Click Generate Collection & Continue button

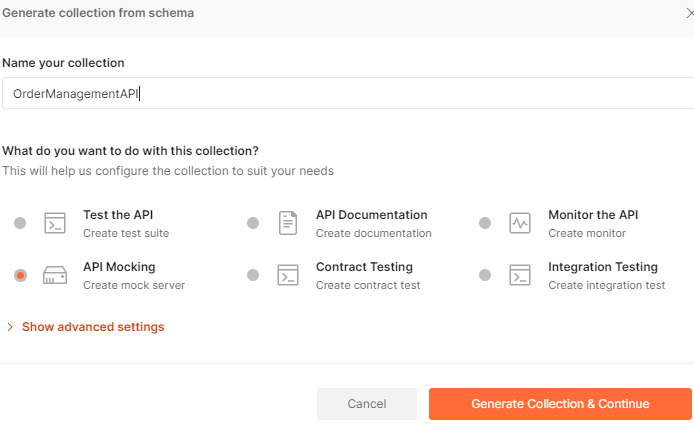coord(560,404)
